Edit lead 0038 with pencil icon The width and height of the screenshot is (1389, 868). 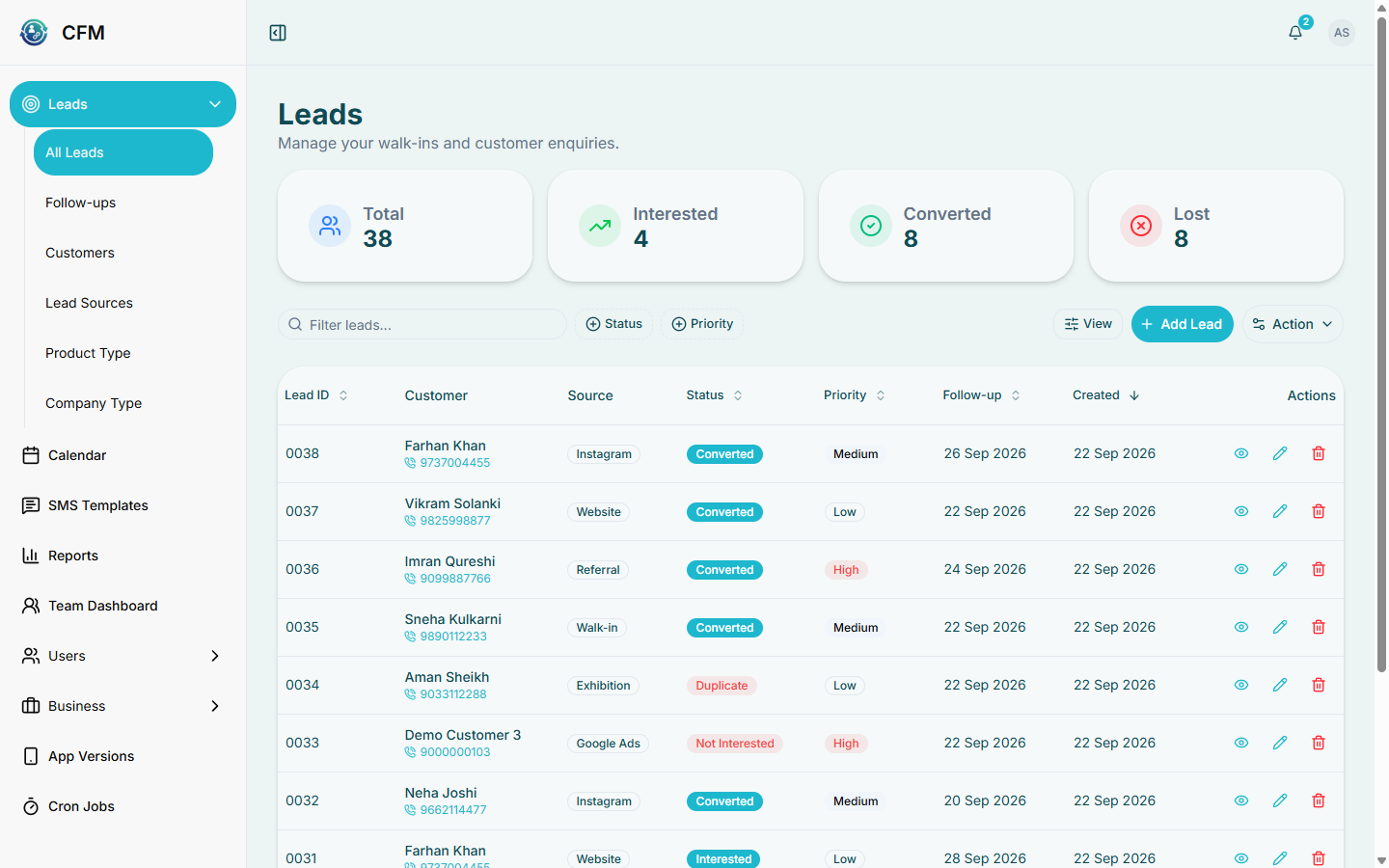click(x=1280, y=453)
